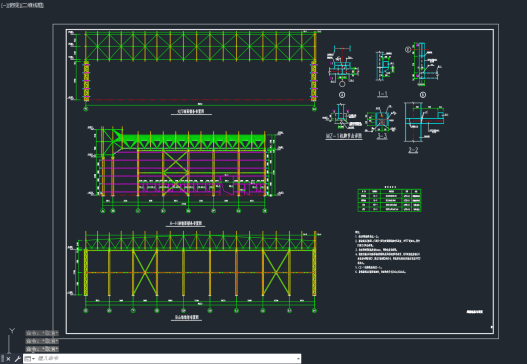Screen dimensions: 527x364
Task: Select the 1-1 section detail label
Action: 382,94
